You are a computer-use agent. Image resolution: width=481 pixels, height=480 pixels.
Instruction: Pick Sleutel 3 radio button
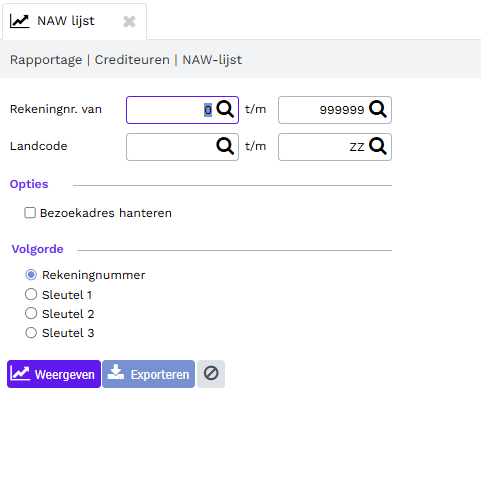(x=31, y=333)
